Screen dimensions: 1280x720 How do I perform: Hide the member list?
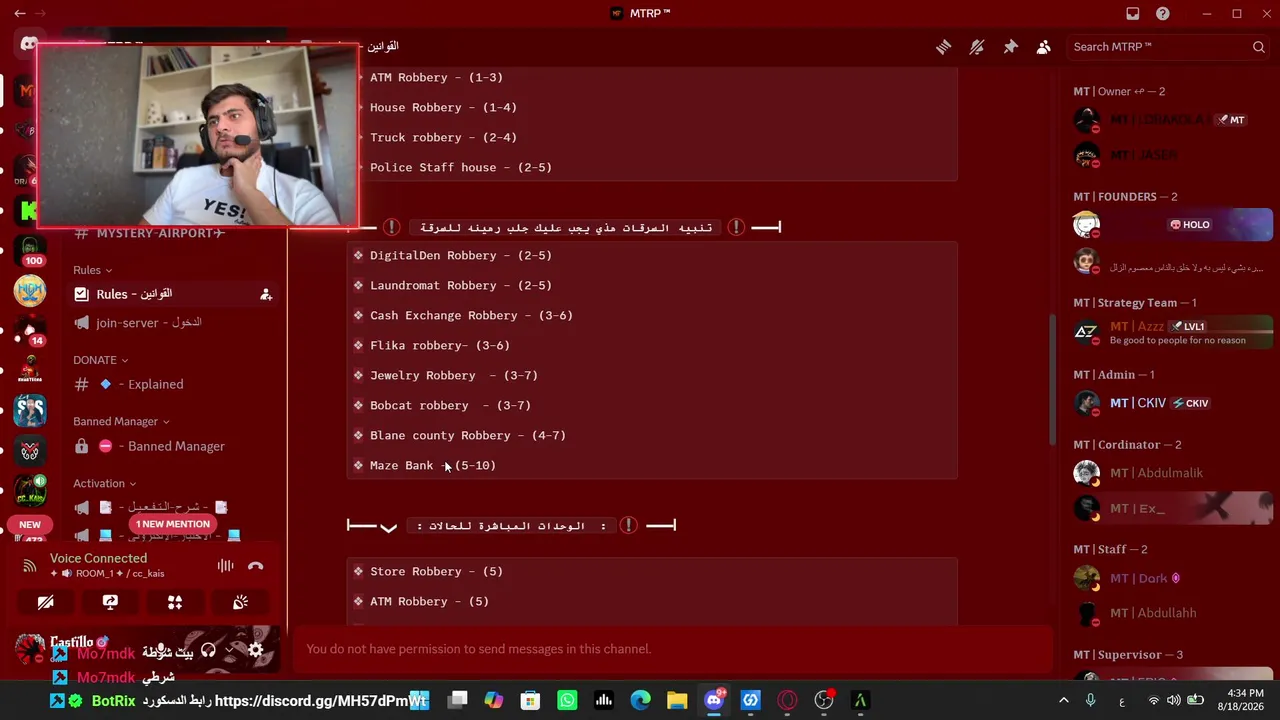tap(1044, 47)
